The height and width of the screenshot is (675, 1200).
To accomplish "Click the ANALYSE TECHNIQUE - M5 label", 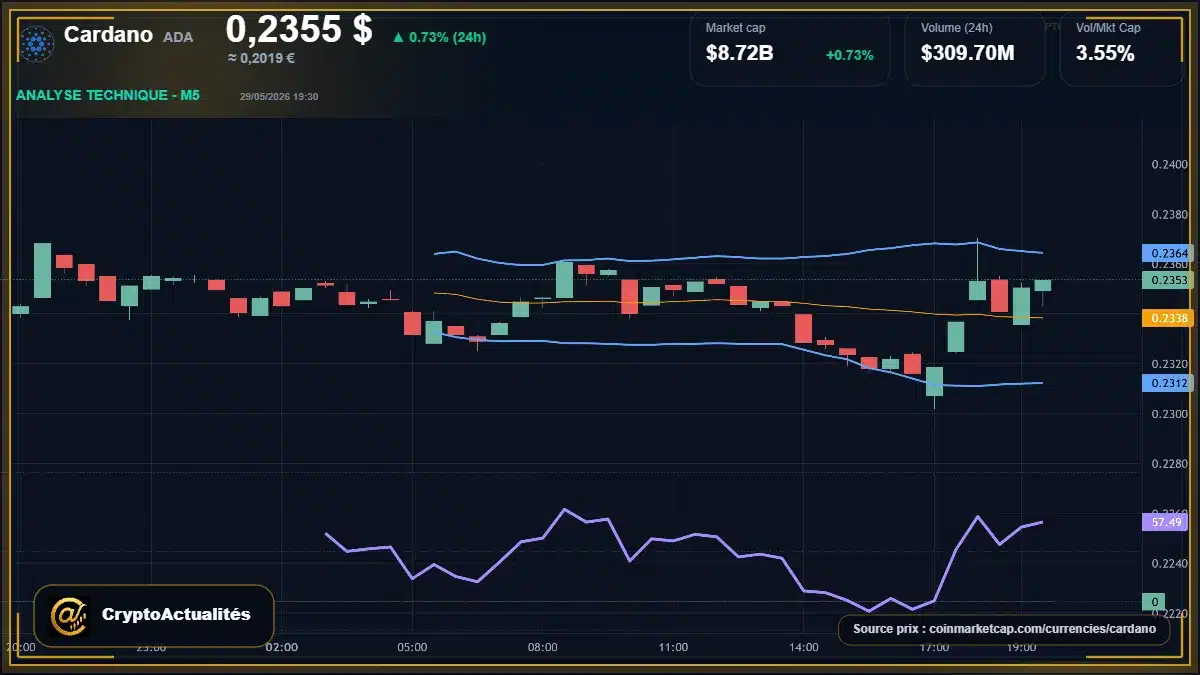I will (108, 95).
